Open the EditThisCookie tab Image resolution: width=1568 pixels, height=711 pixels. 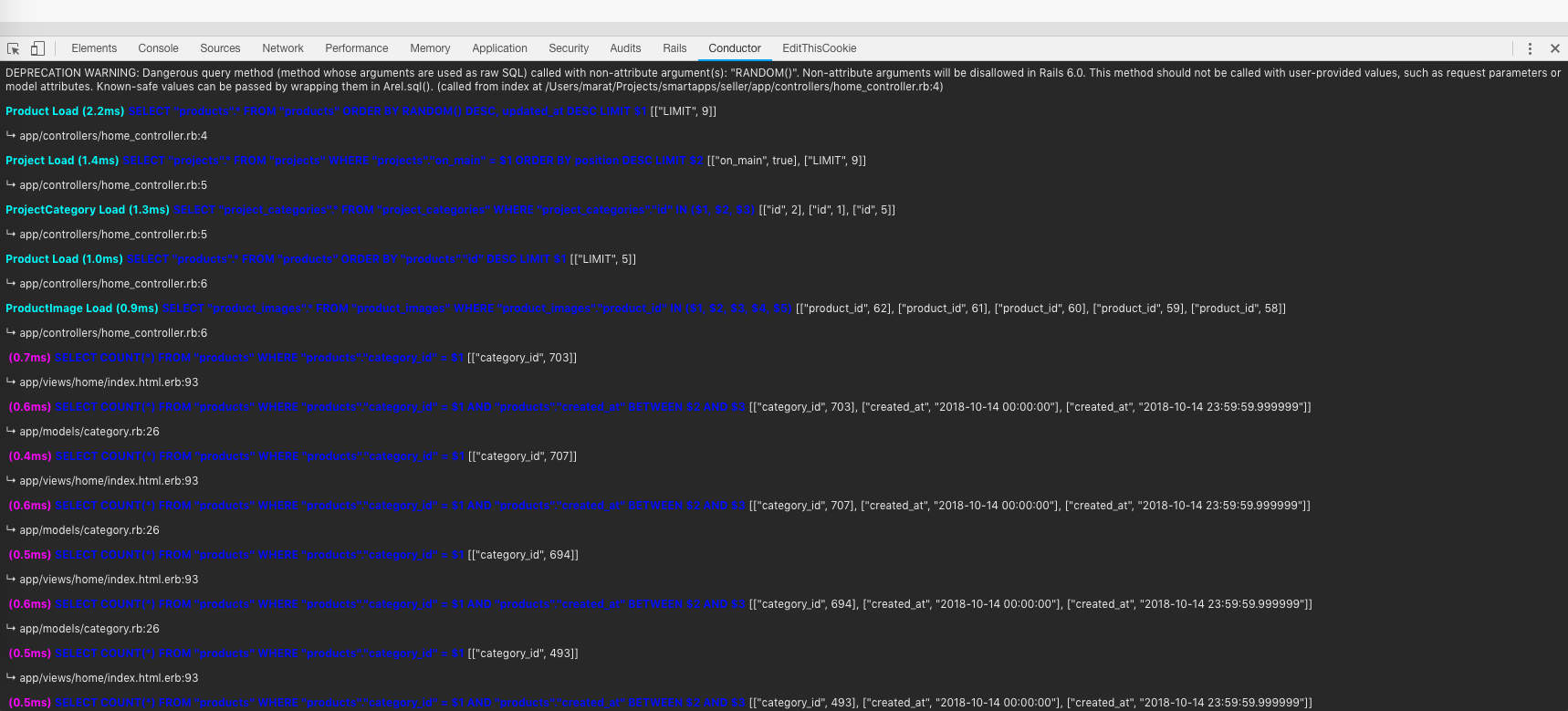tap(819, 48)
